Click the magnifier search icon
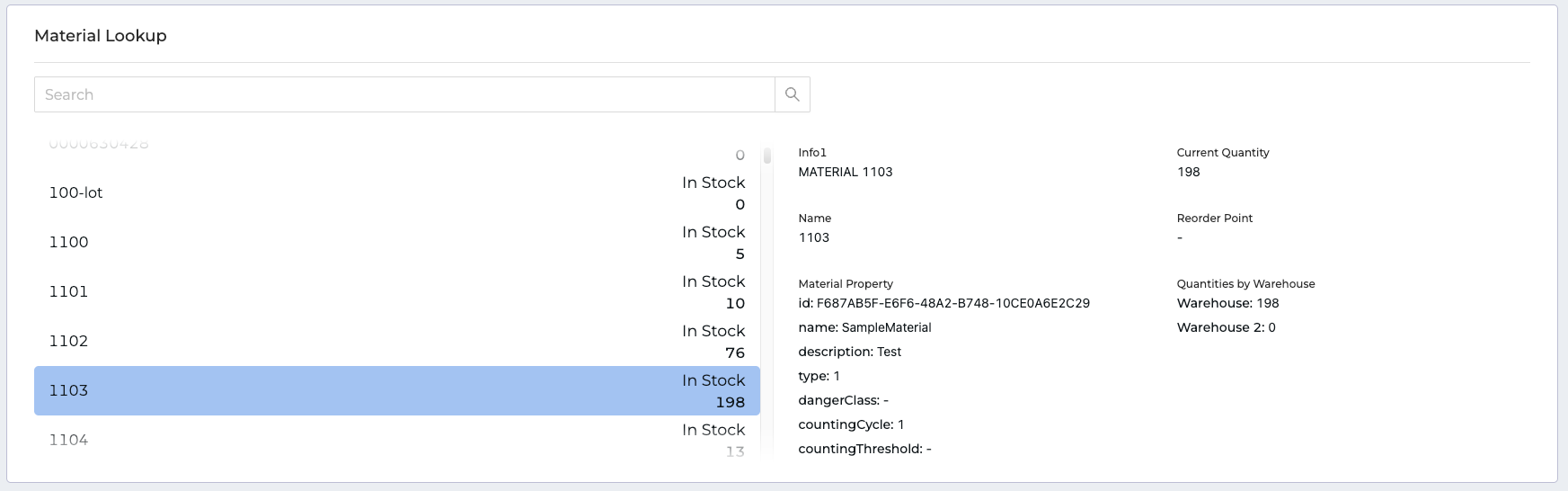The image size is (1568, 491). tap(792, 94)
